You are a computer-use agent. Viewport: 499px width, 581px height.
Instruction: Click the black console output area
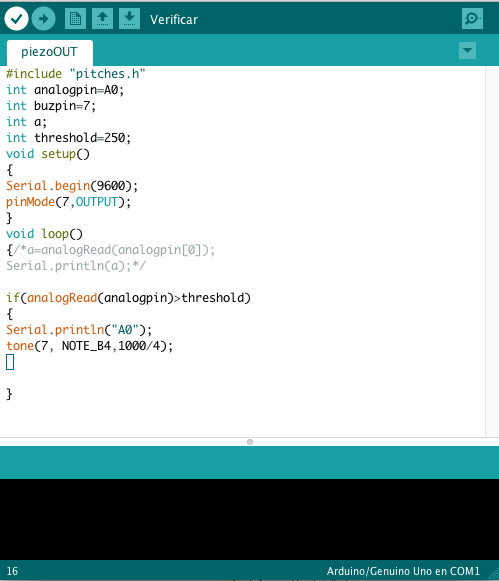pyautogui.click(x=249, y=519)
